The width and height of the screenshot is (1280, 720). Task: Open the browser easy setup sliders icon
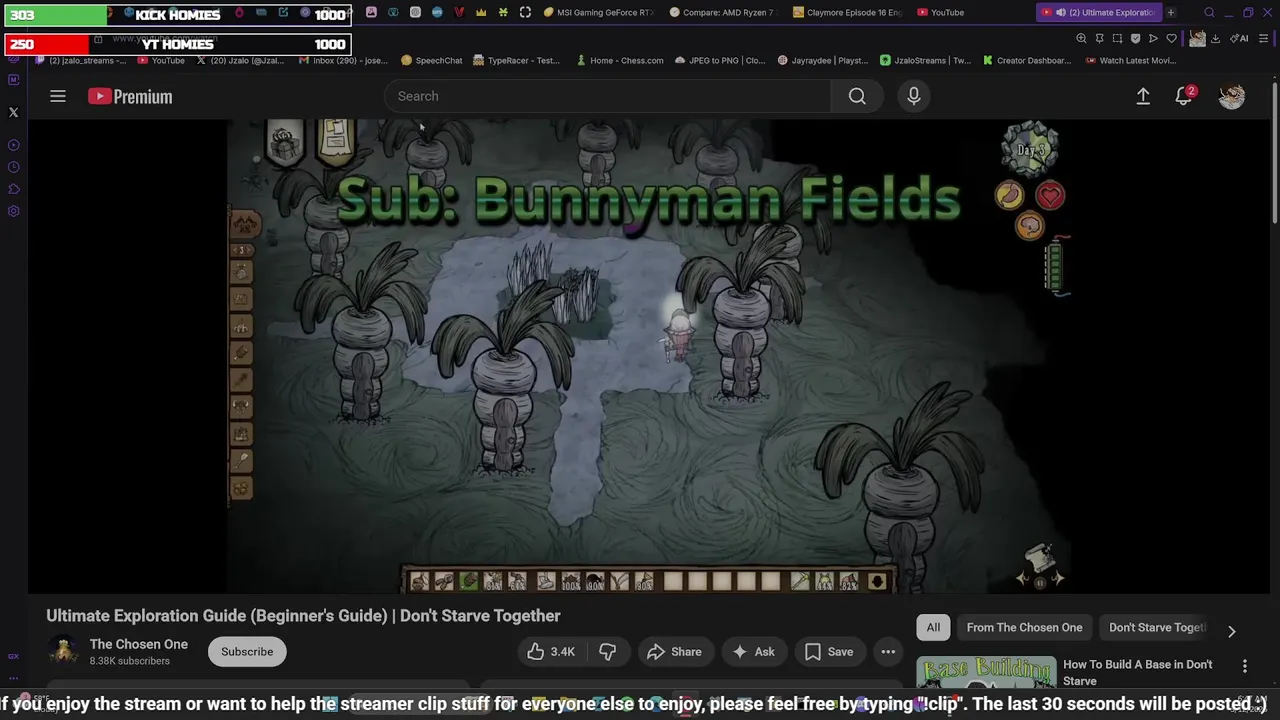(1264, 38)
